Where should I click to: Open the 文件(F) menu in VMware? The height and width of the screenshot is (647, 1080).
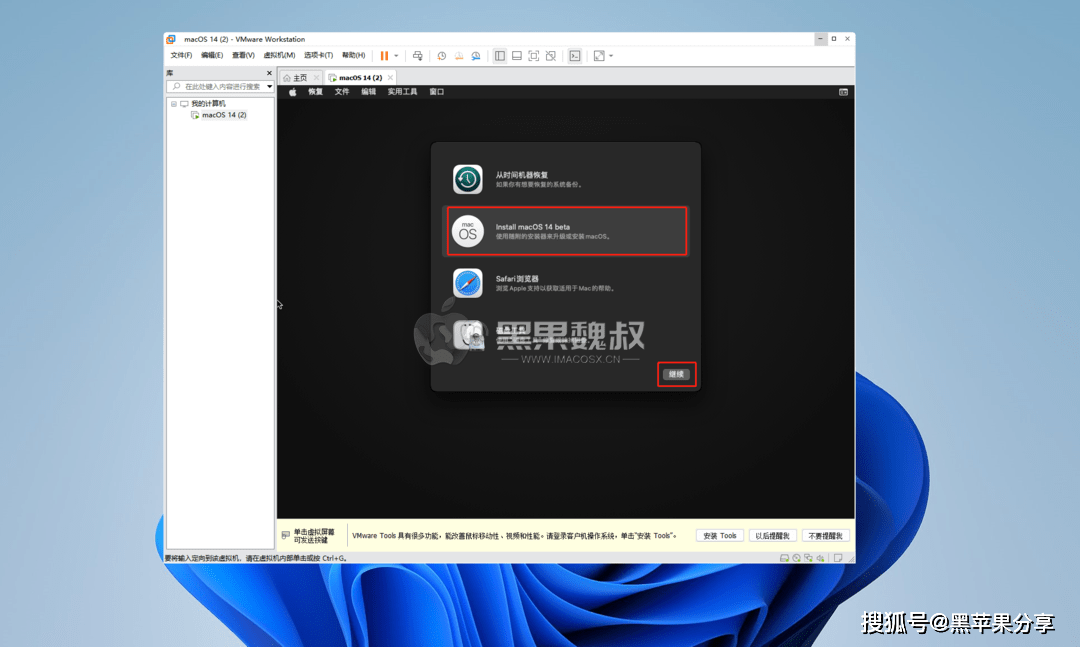pyautogui.click(x=181, y=55)
